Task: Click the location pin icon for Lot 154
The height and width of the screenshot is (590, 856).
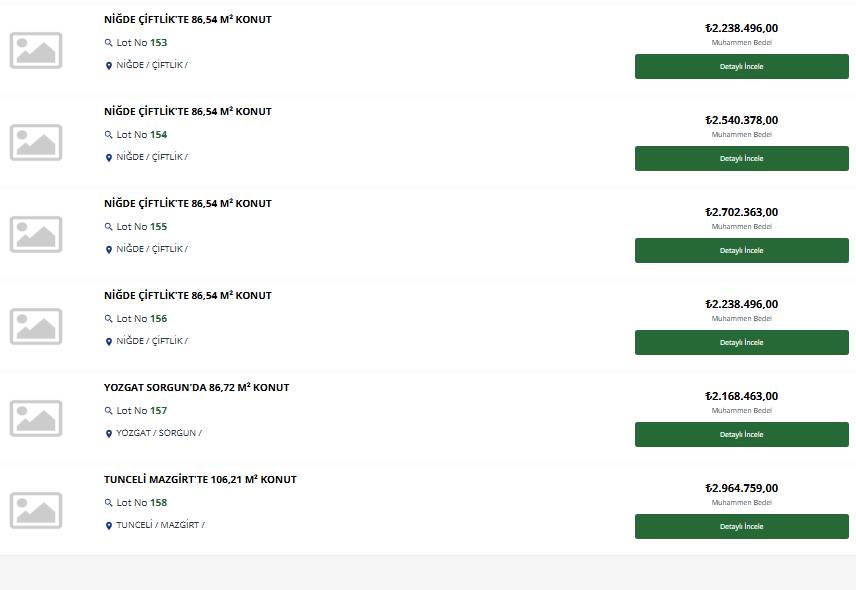Action: (109, 158)
